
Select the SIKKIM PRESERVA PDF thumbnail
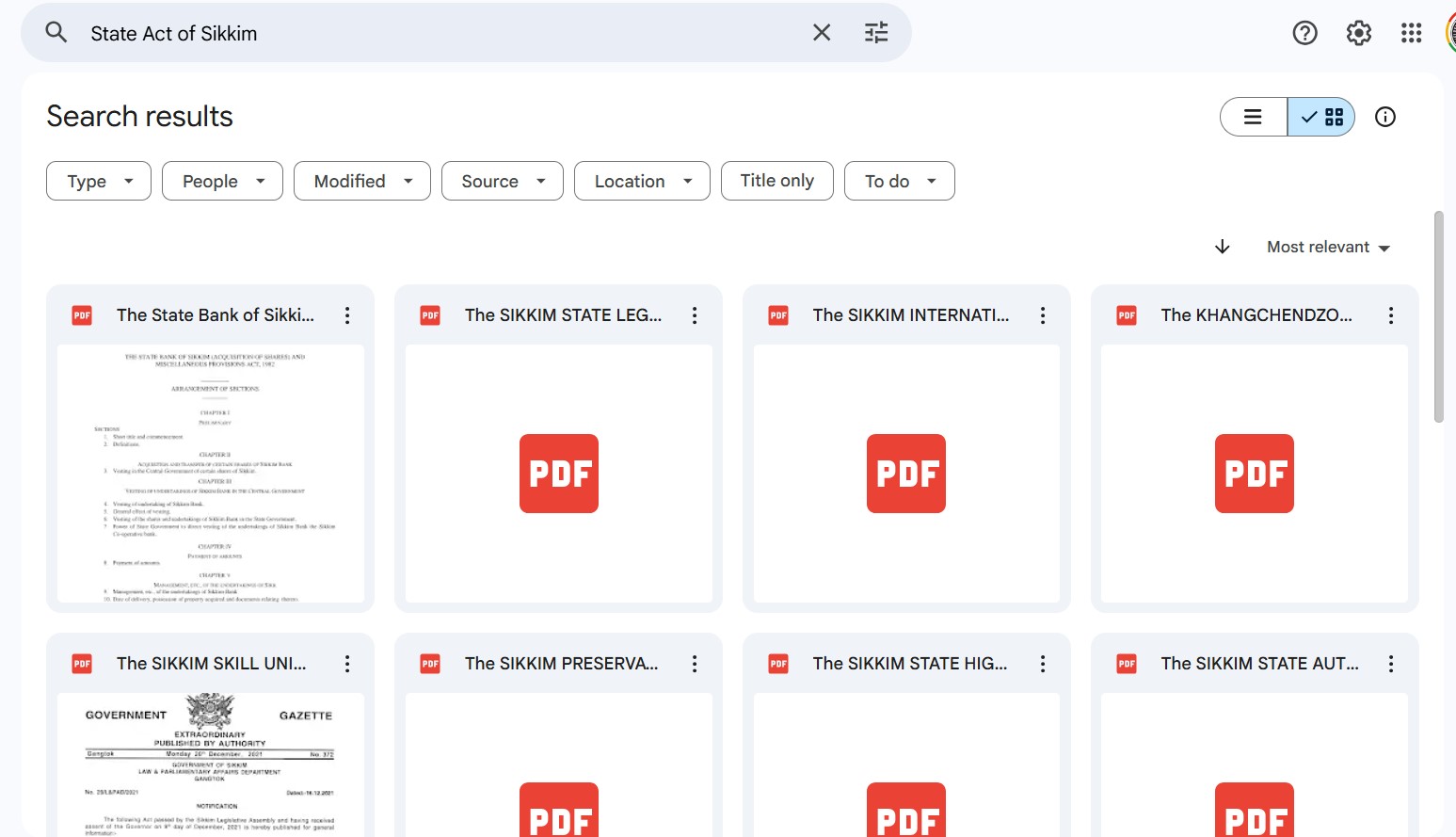tap(559, 765)
